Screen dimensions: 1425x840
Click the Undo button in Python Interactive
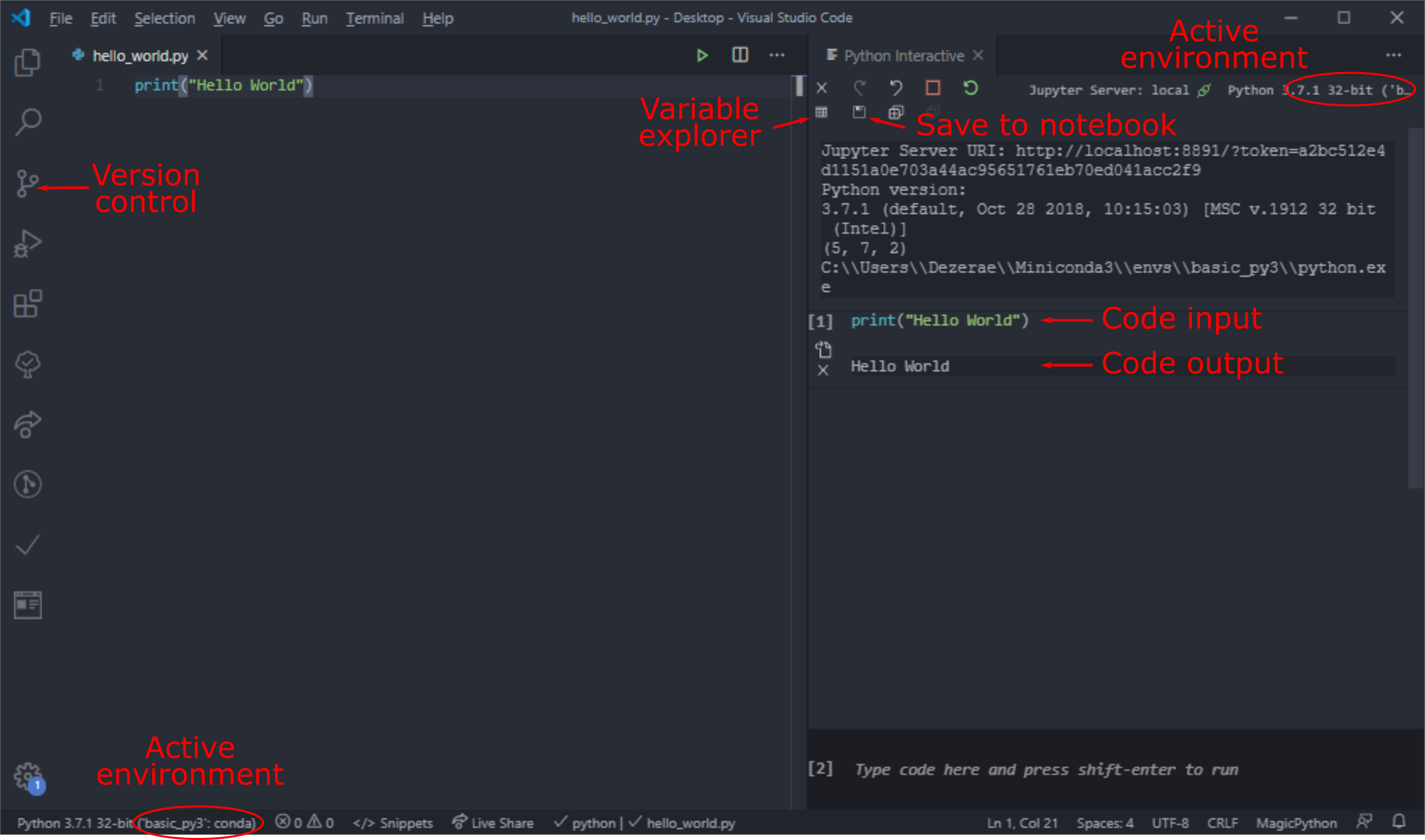click(x=896, y=88)
